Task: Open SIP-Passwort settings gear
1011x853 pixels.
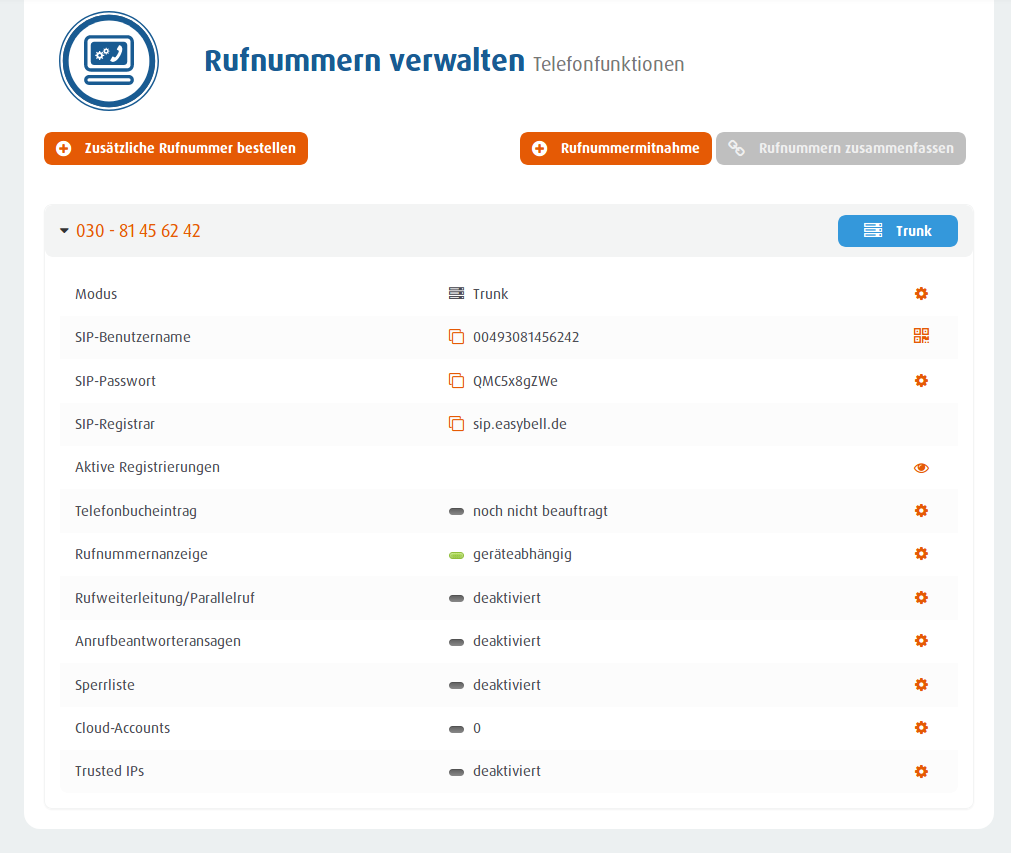Action: (x=921, y=381)
